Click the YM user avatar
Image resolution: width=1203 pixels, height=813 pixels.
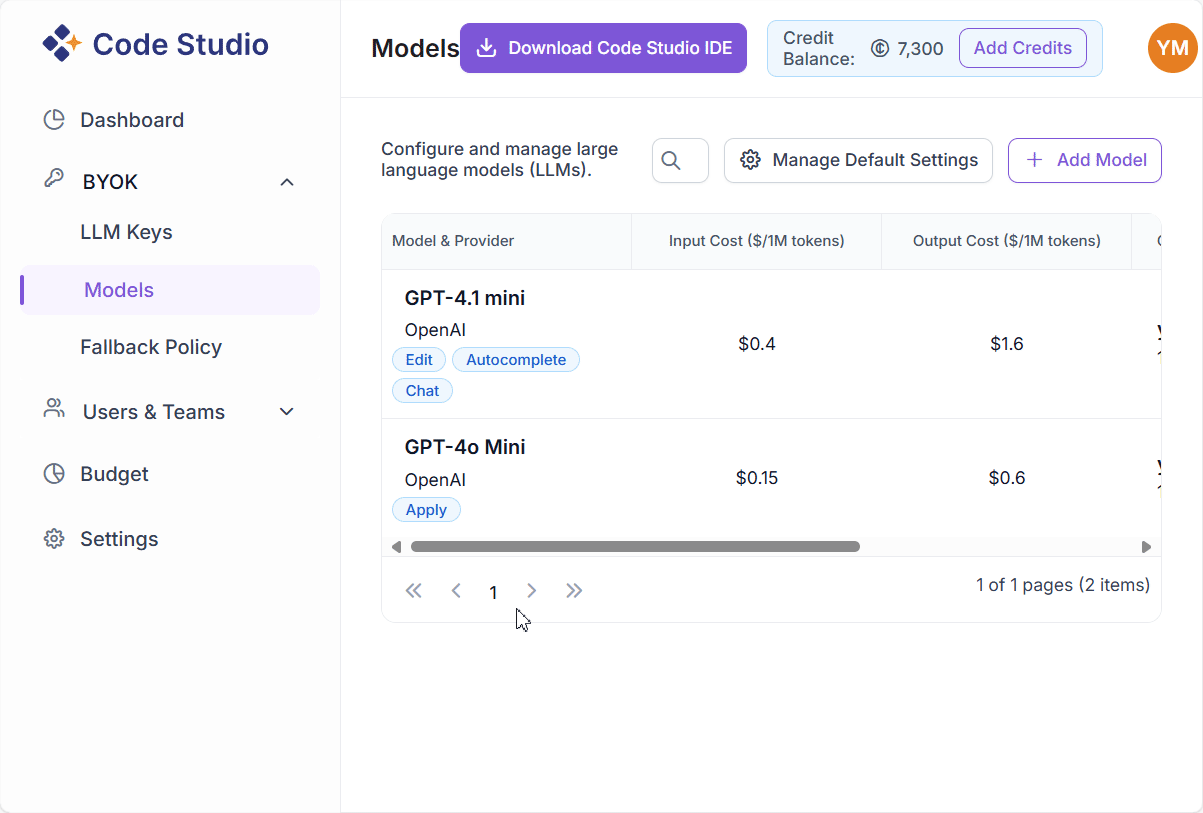[x=1172, y=48]
